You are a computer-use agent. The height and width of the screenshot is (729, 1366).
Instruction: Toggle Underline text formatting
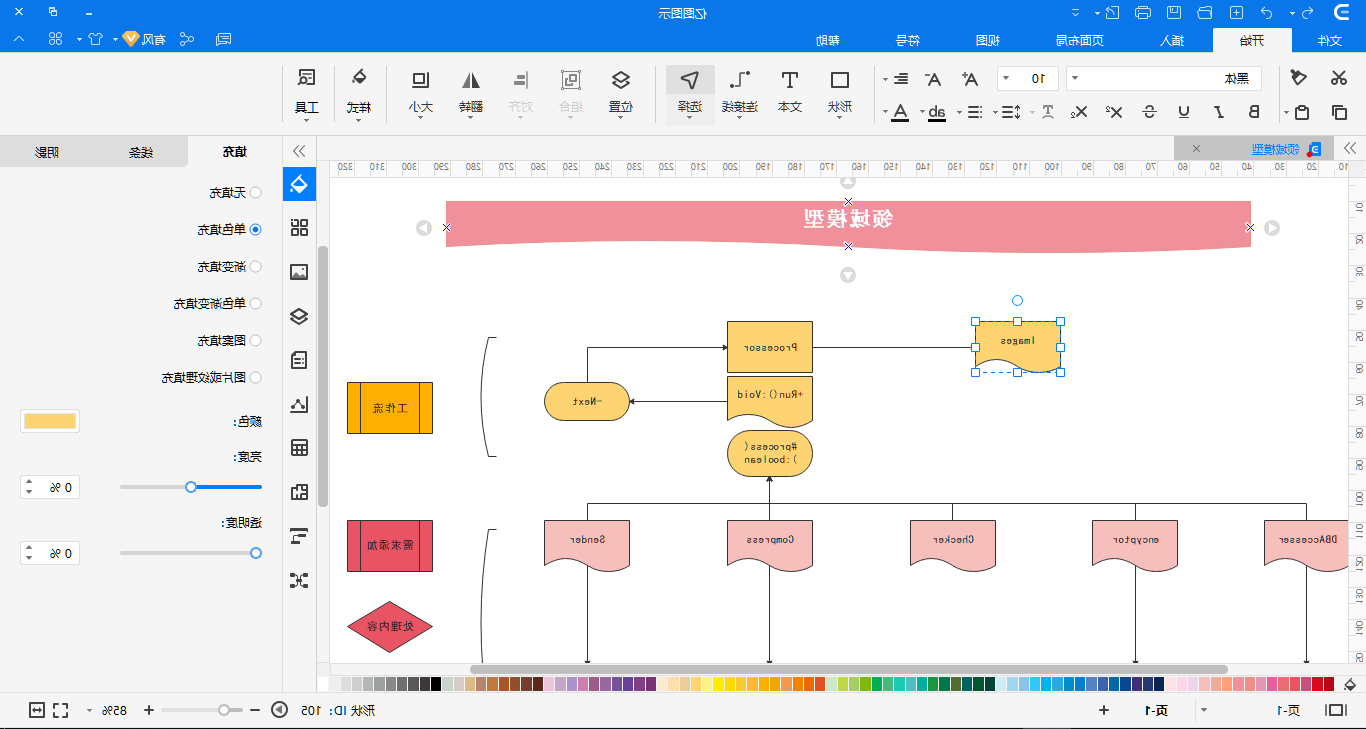tap(1184, 112)
